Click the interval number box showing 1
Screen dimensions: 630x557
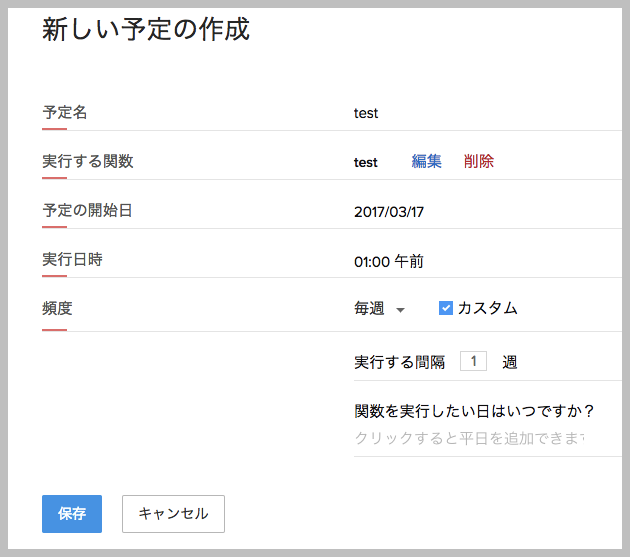pos(474,362)
